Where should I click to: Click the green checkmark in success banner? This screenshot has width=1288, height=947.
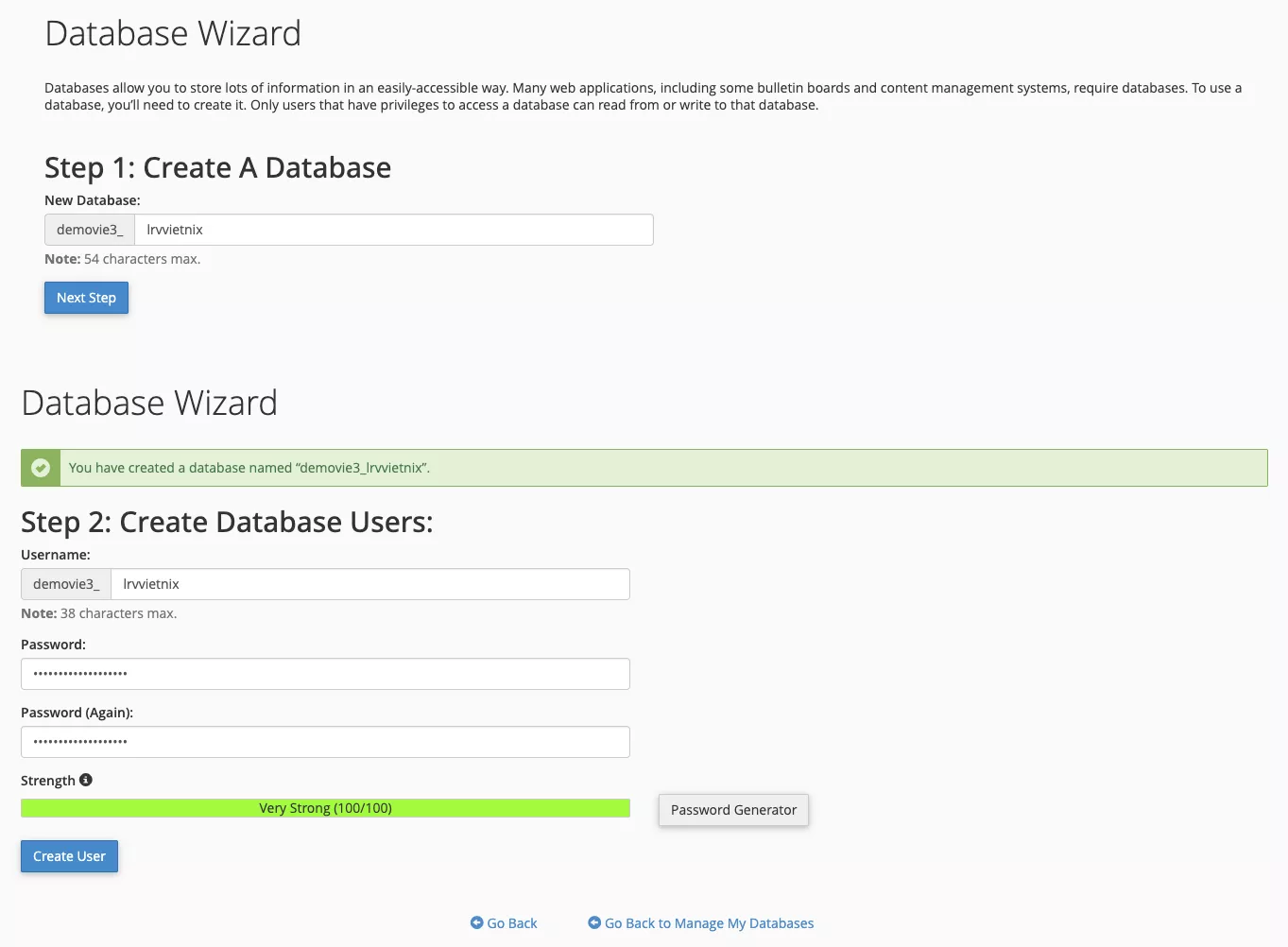pyautogui.click(x=40, y=467)
